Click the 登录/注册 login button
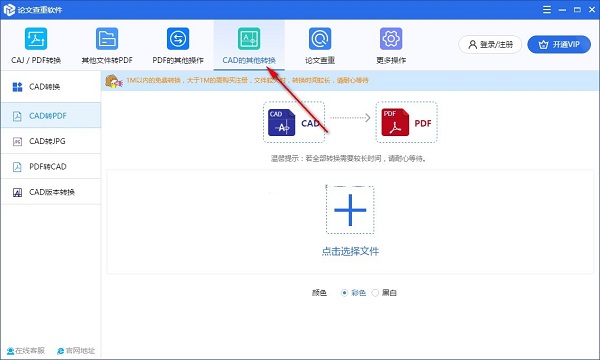The width and height of the screenshot is (600, 360). 490,44
